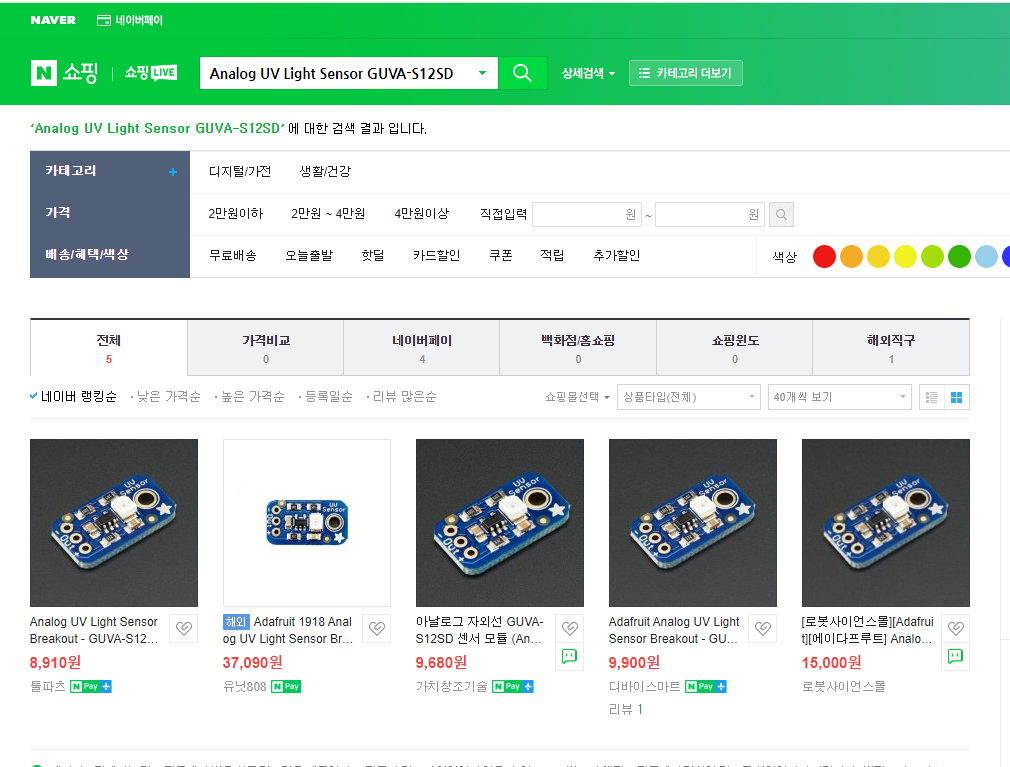This screenshot has height=767, width=1010.
Task: Click talk chat icon for 로봇사이언스몰 product
Action: (955, 656)
